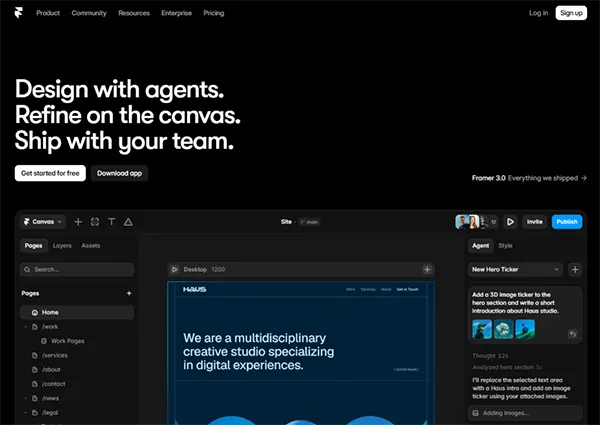This screenshot has height=425, width=600.
Task: Click the Framer logo in the top navigation
Action: pos(18,13)
